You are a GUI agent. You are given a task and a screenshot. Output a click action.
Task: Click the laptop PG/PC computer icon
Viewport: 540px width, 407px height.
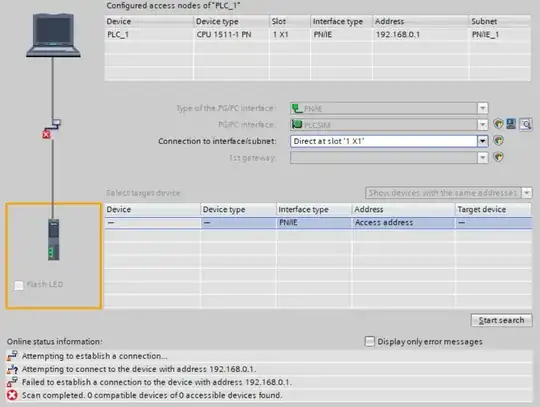53,35
